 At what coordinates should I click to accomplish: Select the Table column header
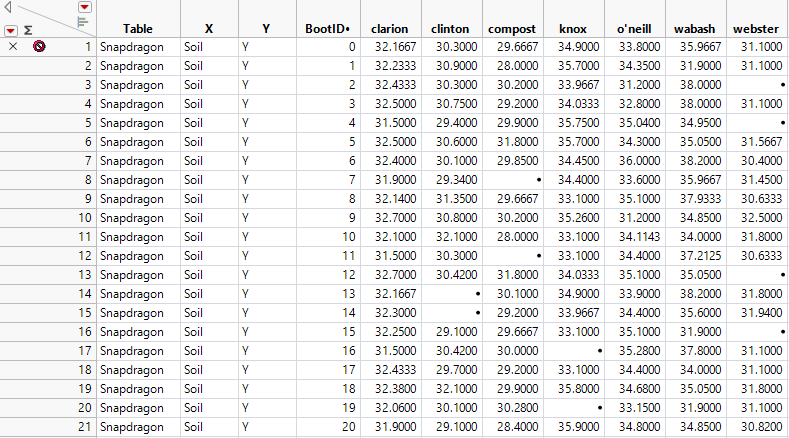137,29
